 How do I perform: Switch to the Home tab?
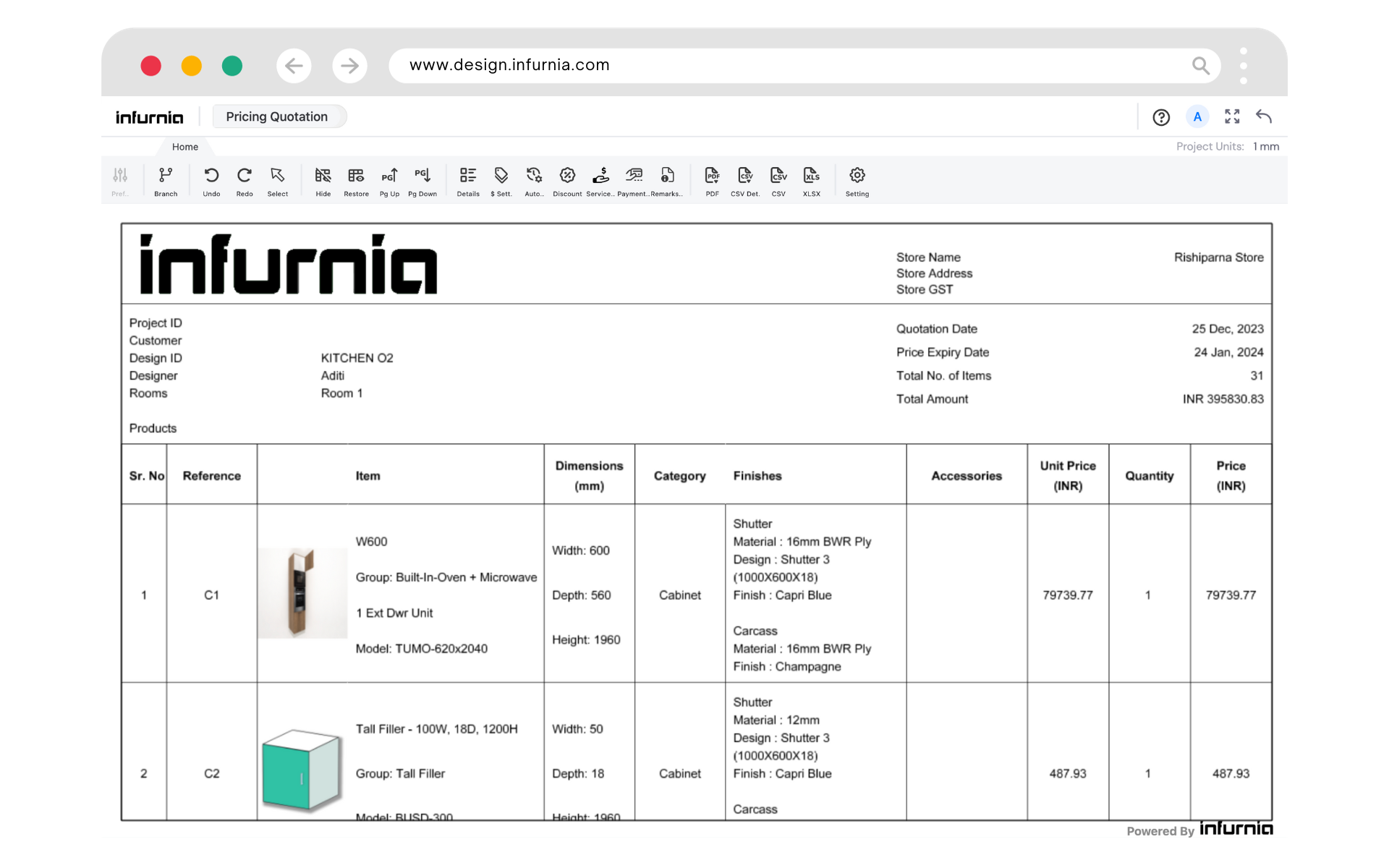pyautogui.click(x=184, y=147)
